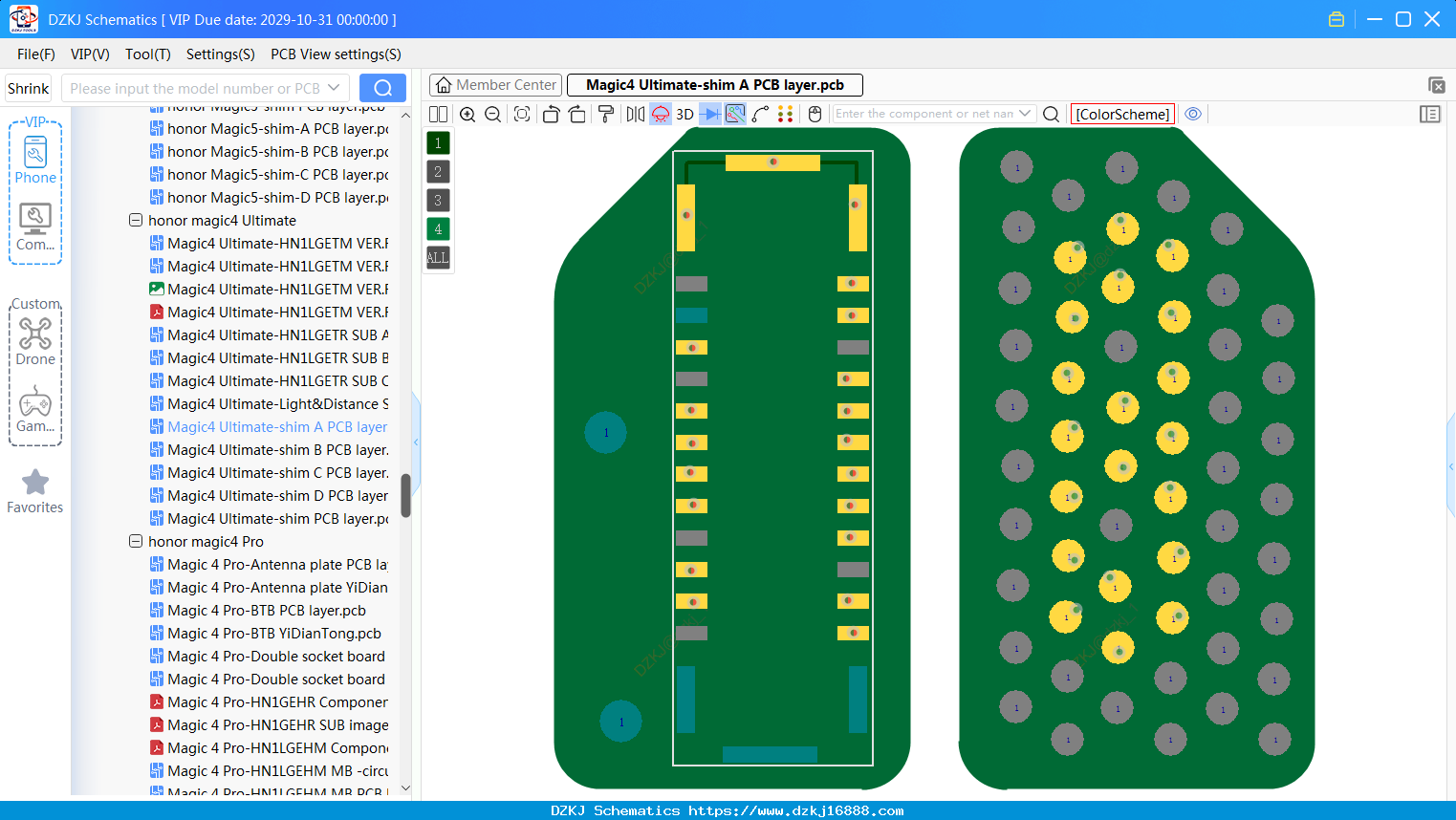Rotate the board counter-clockwise
Image resolution: width=1456 pixels, height=820 pixels.
click(551, 114)
